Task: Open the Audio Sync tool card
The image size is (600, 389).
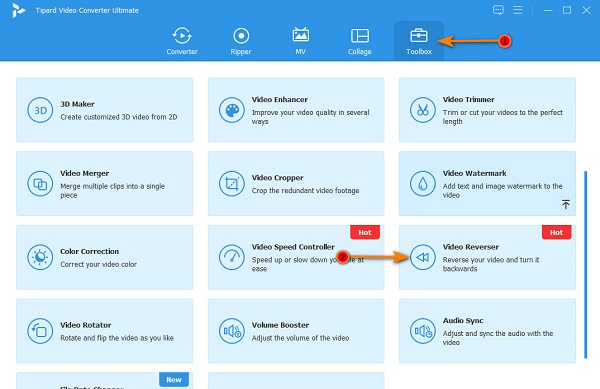Action: point(487,331)
